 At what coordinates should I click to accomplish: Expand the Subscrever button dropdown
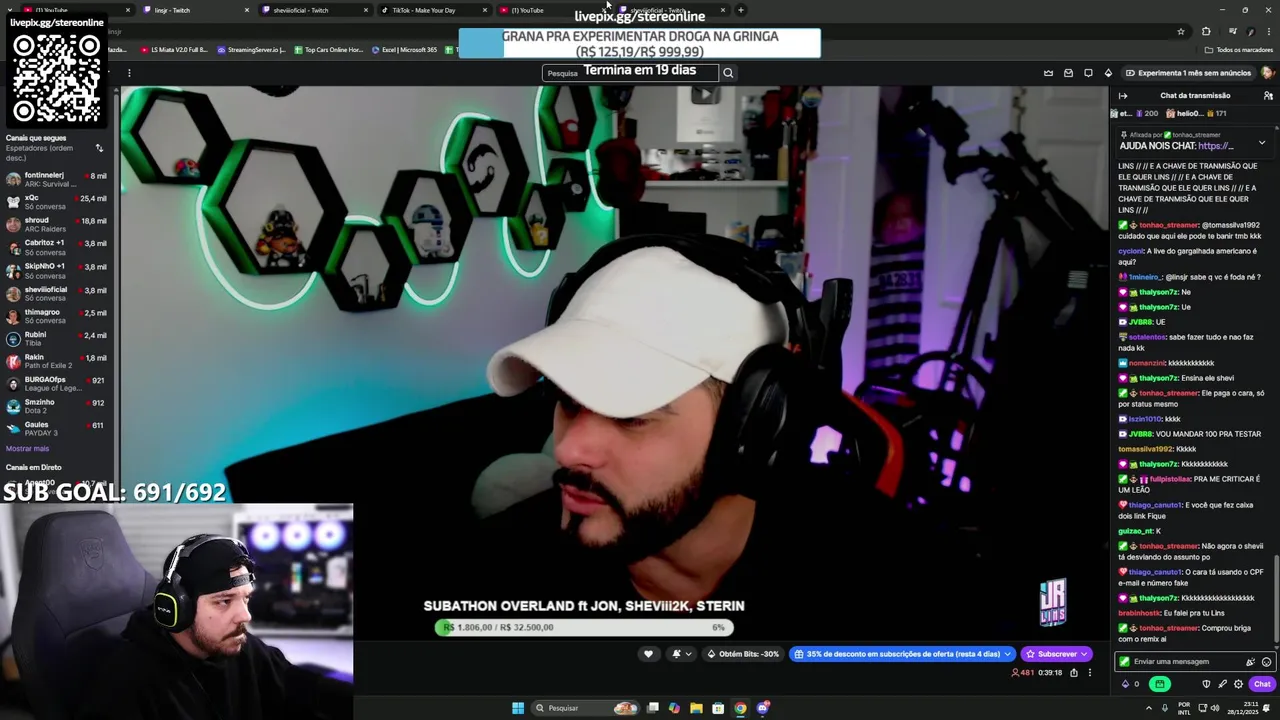pos(1085,654)
